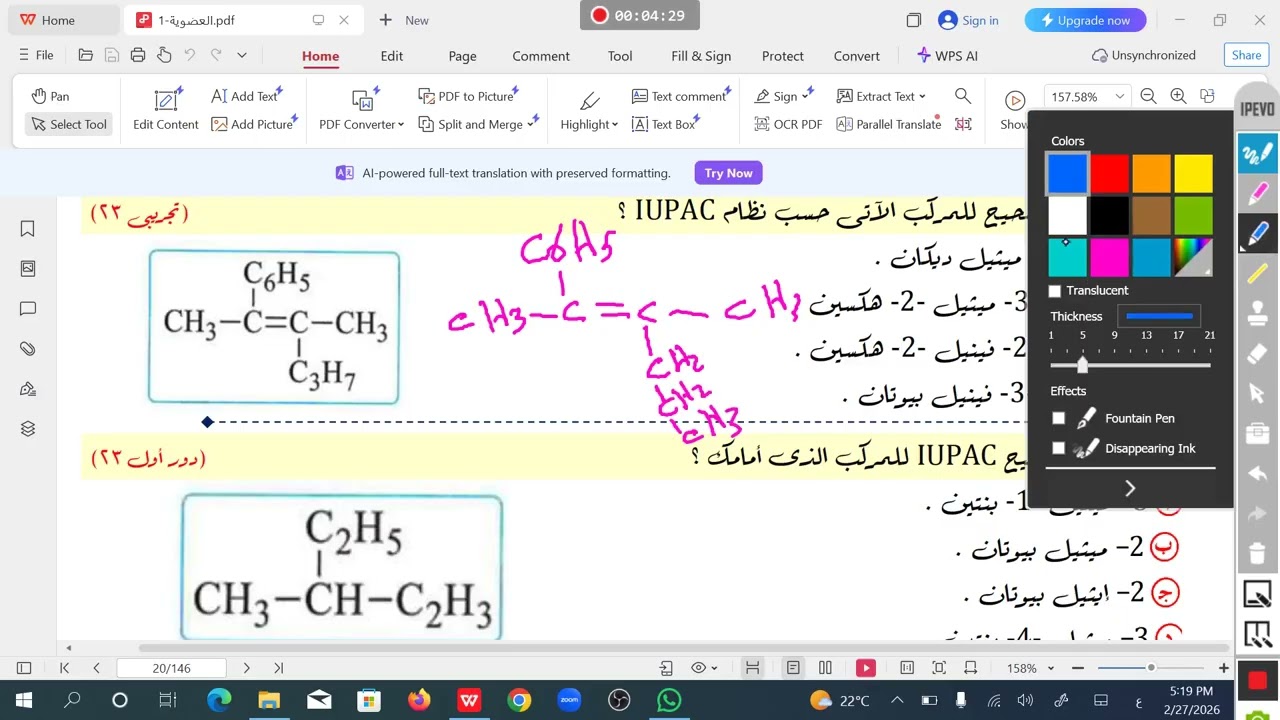Click the Edit Content tool
1280x720 pixels.
click(166, 110)
